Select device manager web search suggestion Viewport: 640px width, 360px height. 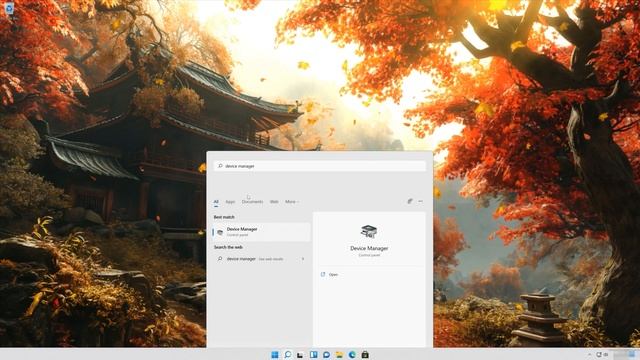point(261,259)
